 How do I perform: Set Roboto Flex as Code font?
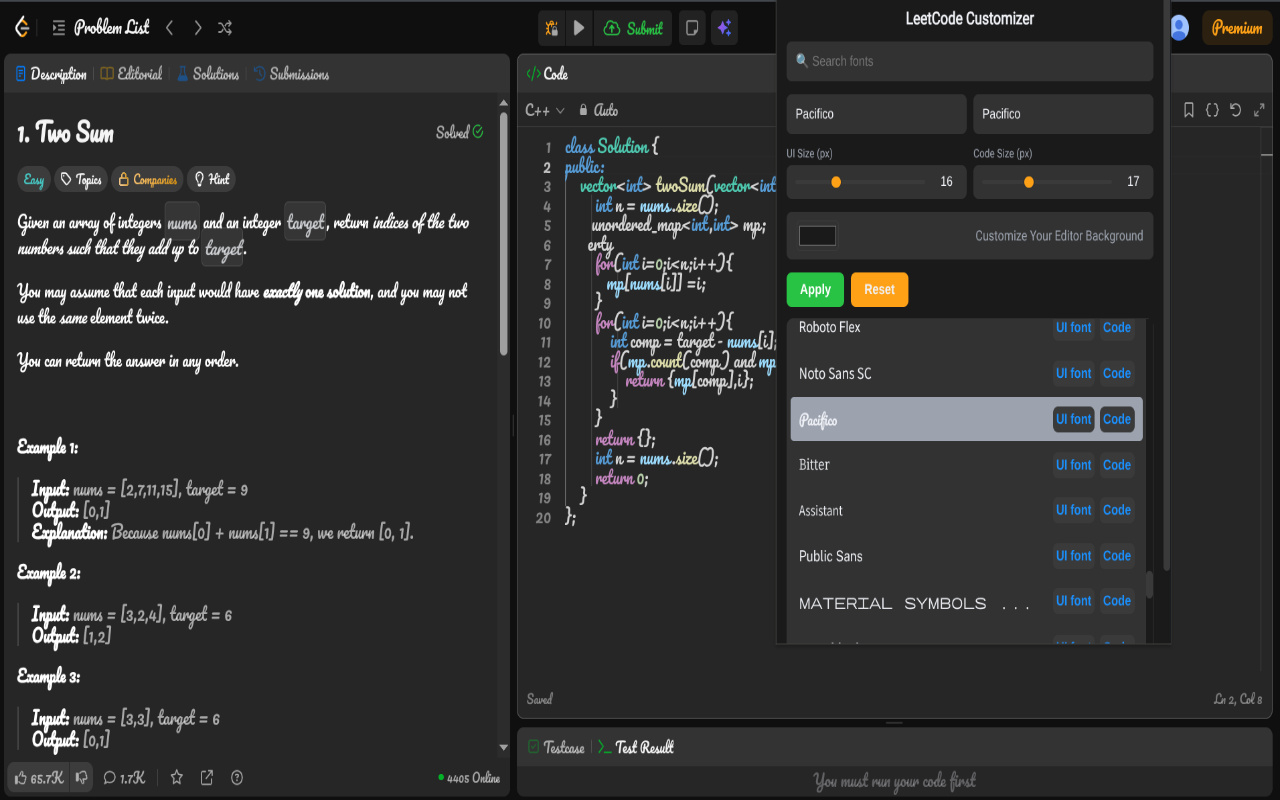(x=1117, y=327)
